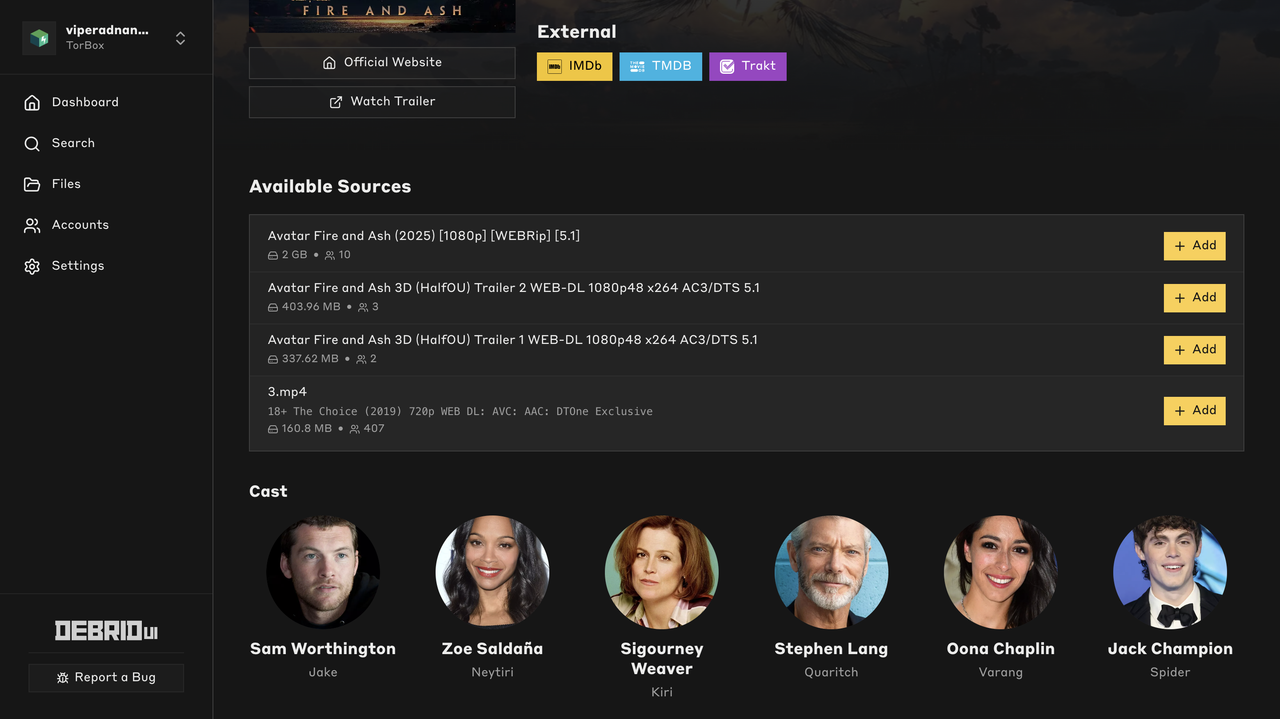Select 'Avatar Fire and Ash (2025) [1080p]' title
This screenshot has width=1280, height=719.
(424, 236)
